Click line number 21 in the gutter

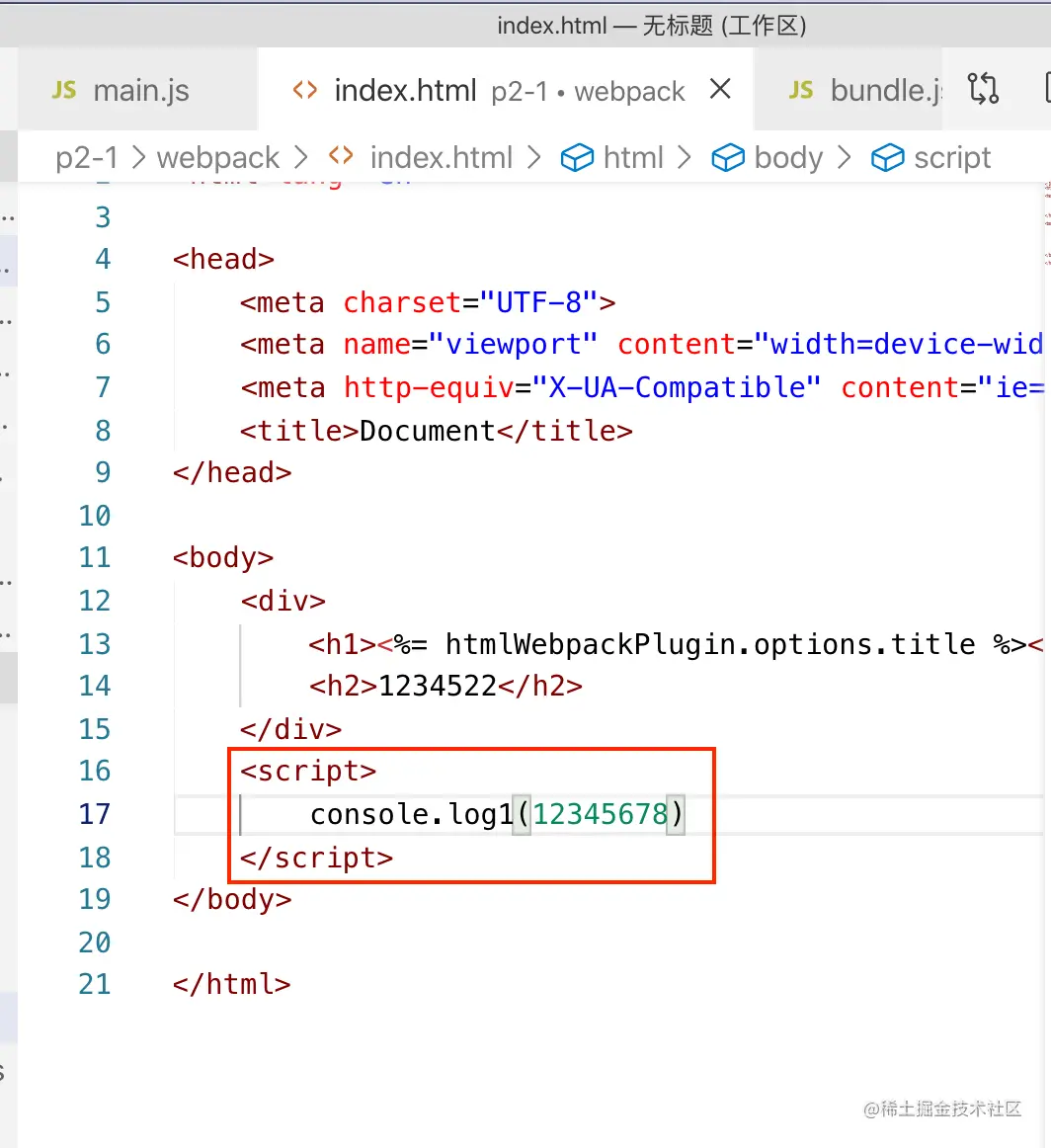pos(95,985)
